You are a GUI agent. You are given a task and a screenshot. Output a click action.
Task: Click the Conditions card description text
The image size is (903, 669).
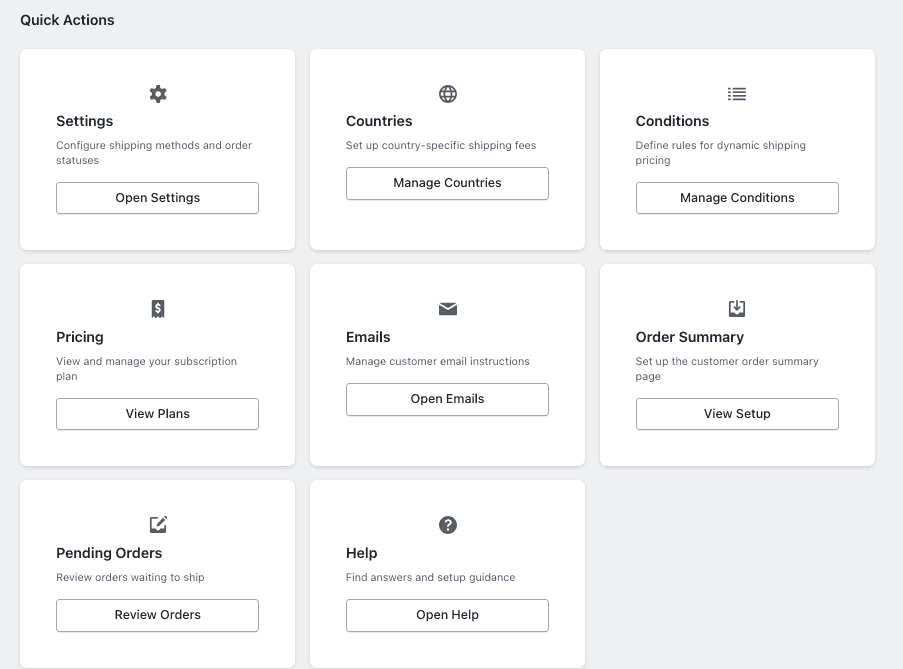pyautogui.click(x=720, y=153)
